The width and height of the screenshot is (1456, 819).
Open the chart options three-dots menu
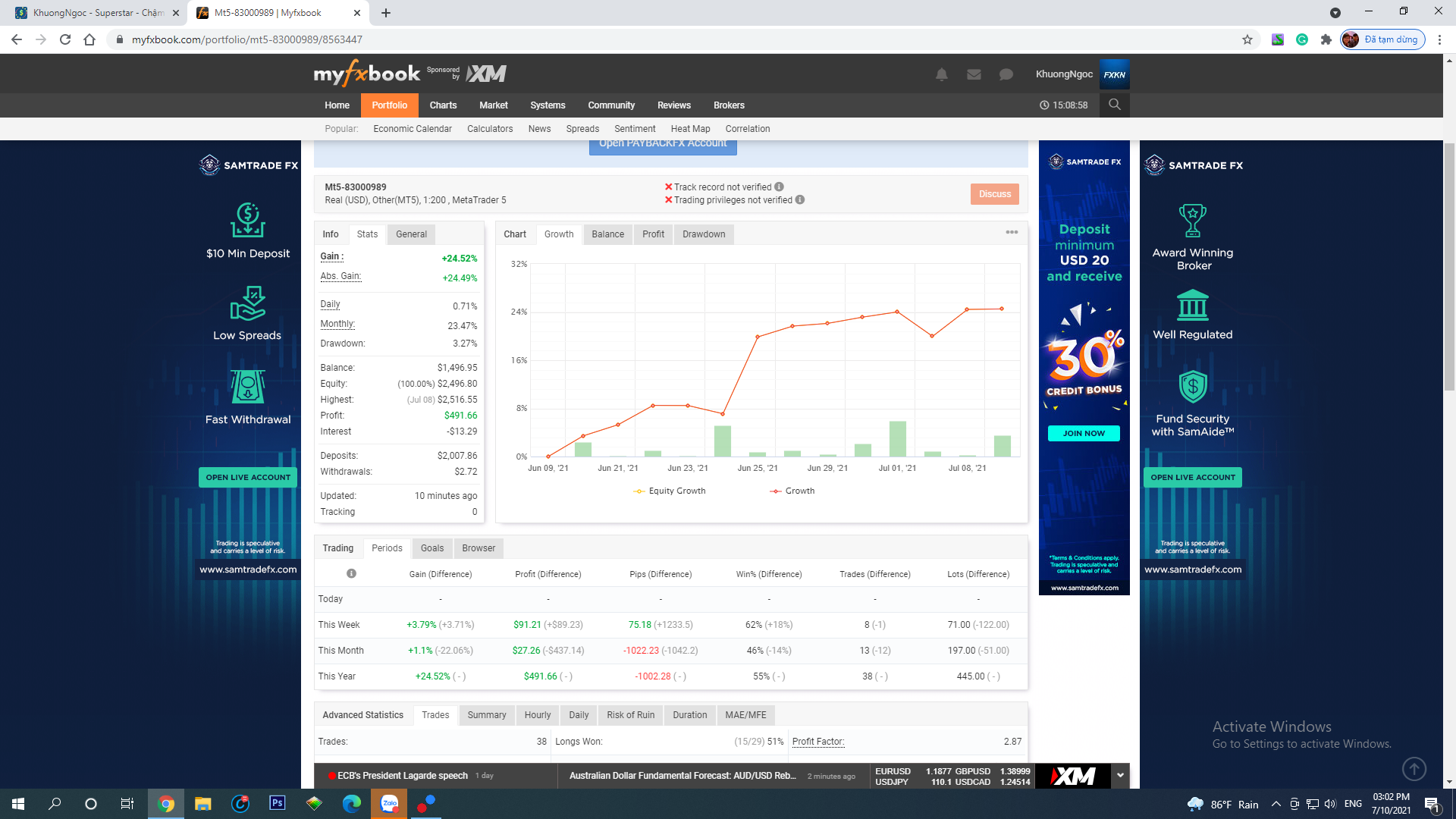(1012, 233)
